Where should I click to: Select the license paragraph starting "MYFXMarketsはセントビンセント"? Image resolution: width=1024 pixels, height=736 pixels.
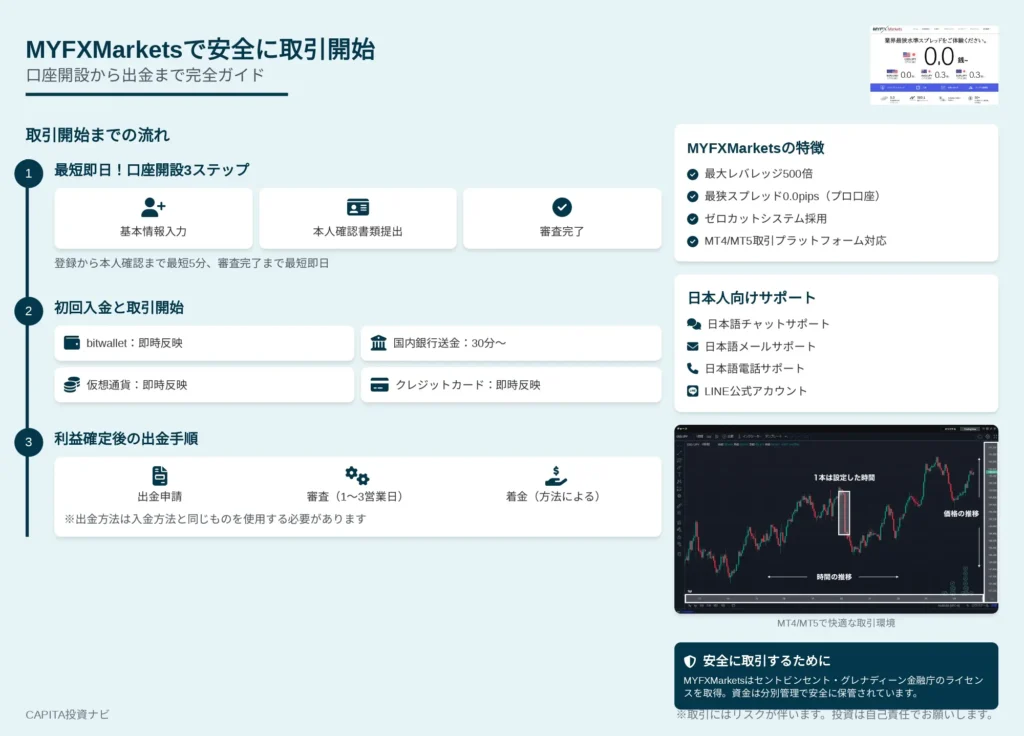click(x=833, y=686)
